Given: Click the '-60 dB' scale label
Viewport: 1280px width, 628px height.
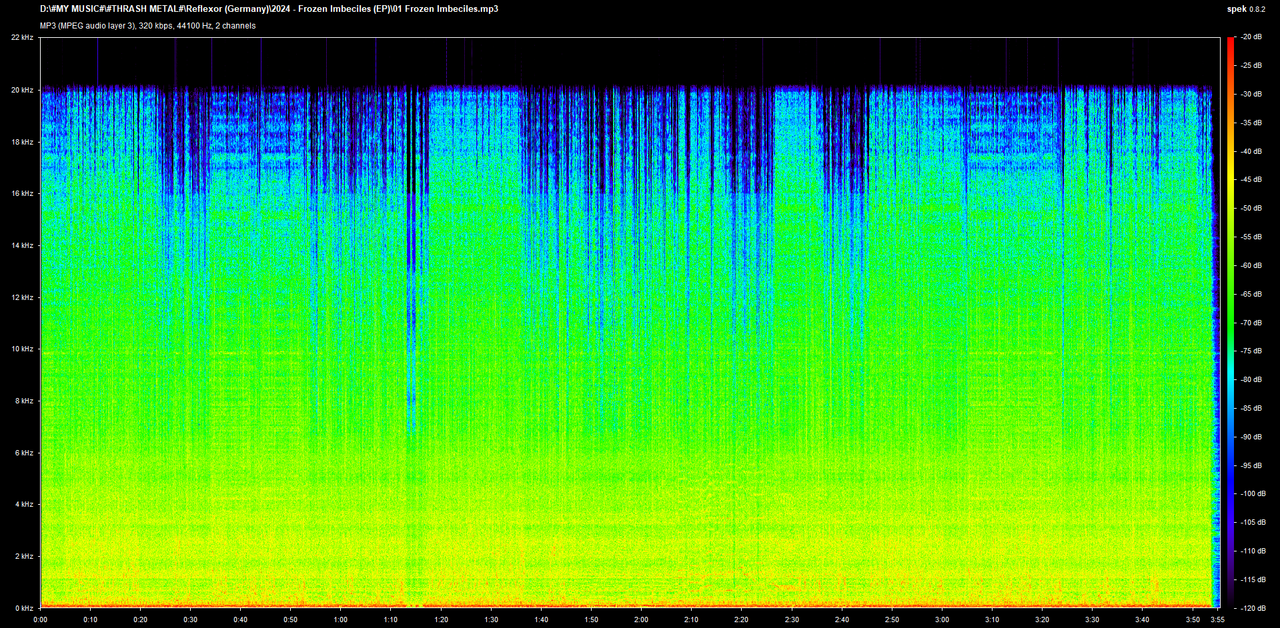Looking at the screenshot, I should click(1250, 265).
